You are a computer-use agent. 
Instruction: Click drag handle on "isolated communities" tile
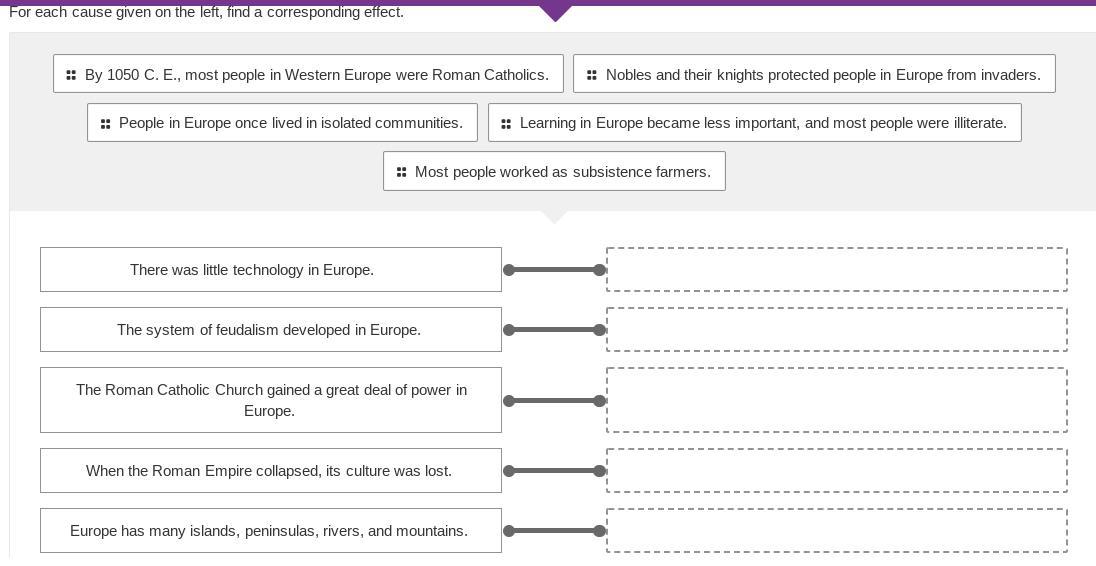click(x=105, y=124)
